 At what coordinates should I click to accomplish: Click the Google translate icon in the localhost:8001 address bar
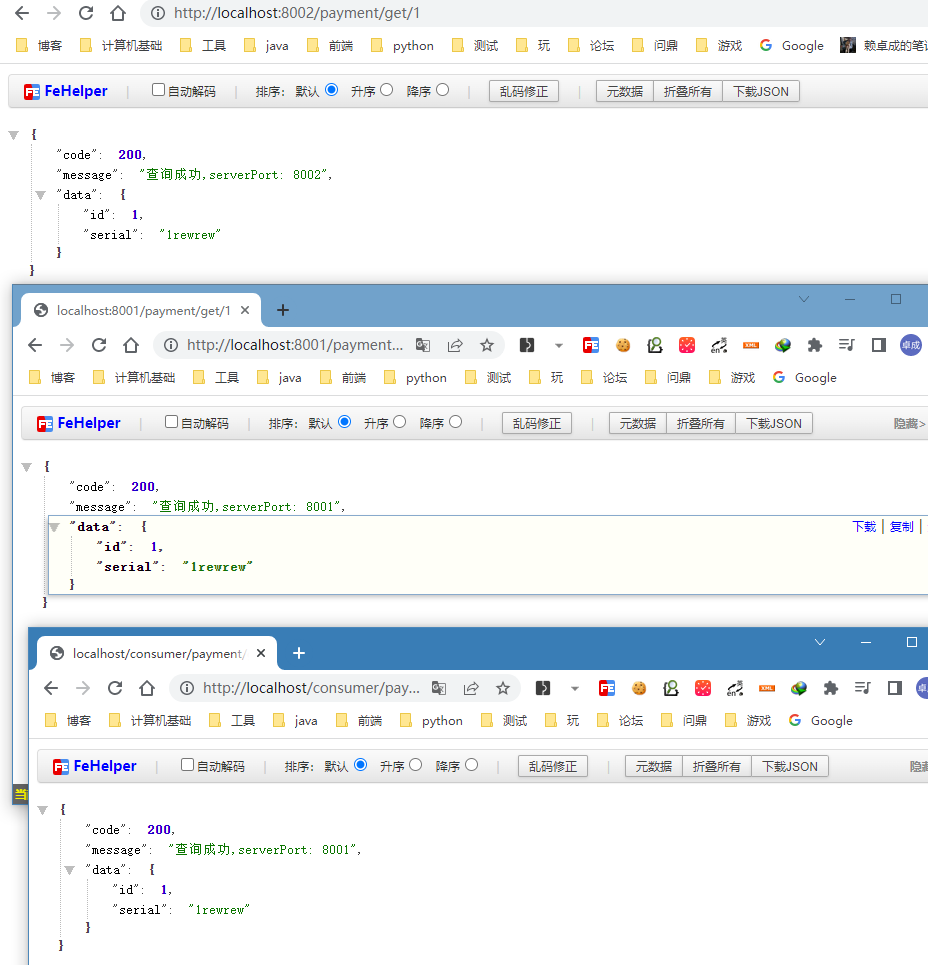(423, 345)
